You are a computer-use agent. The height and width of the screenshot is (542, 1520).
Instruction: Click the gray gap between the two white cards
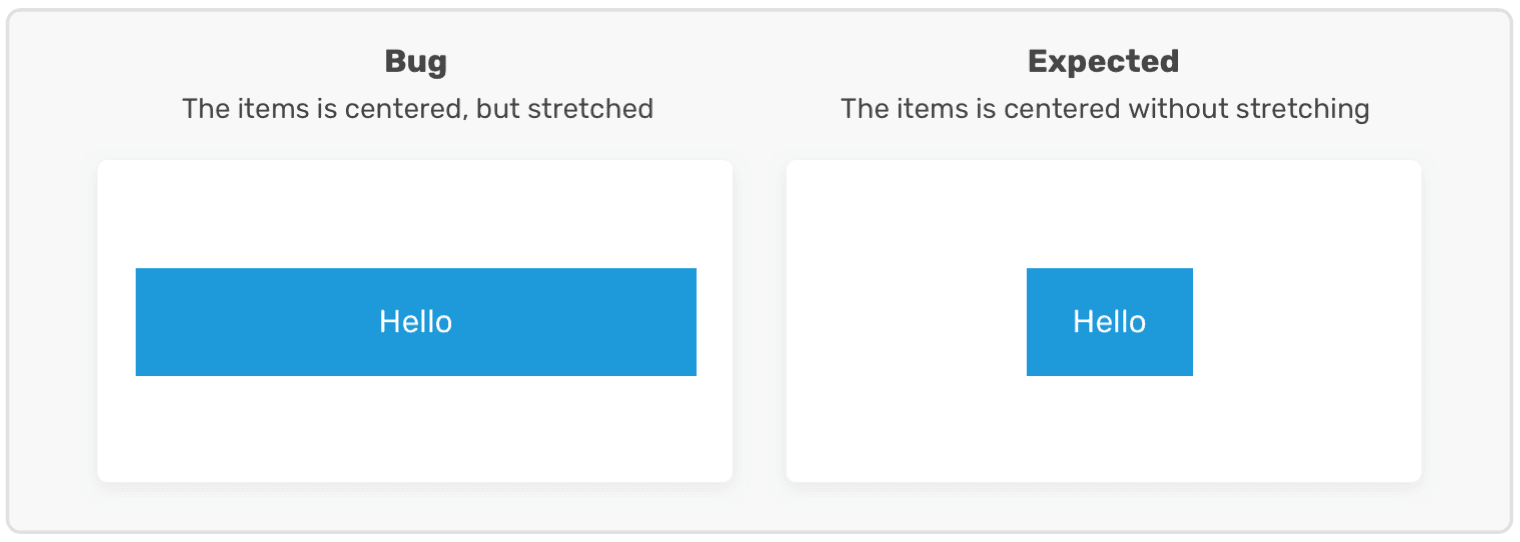click(x=759, y=322)
